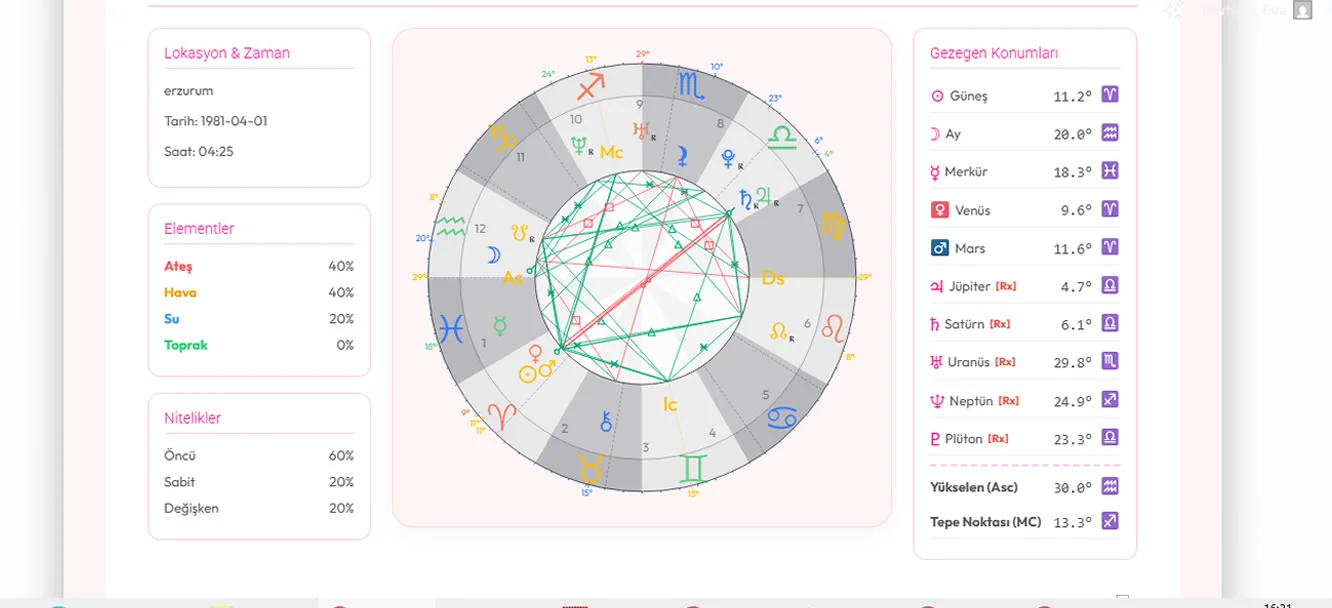
Task: Click the Scorpio glyph on the chart wheel
Action: point(692,84)
